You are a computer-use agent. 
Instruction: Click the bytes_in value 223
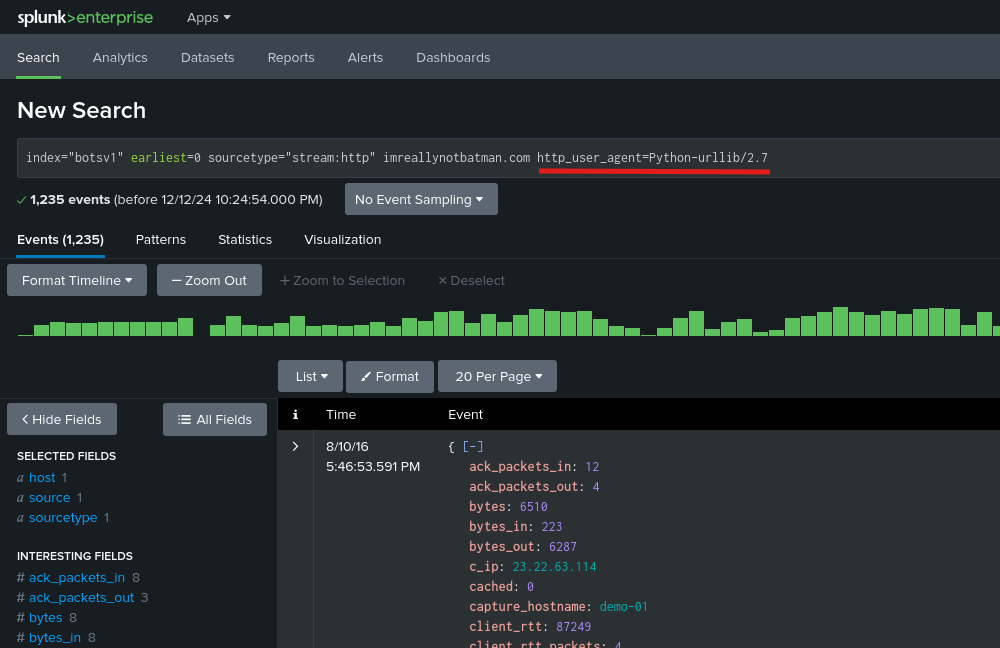[x=552, y=526]
